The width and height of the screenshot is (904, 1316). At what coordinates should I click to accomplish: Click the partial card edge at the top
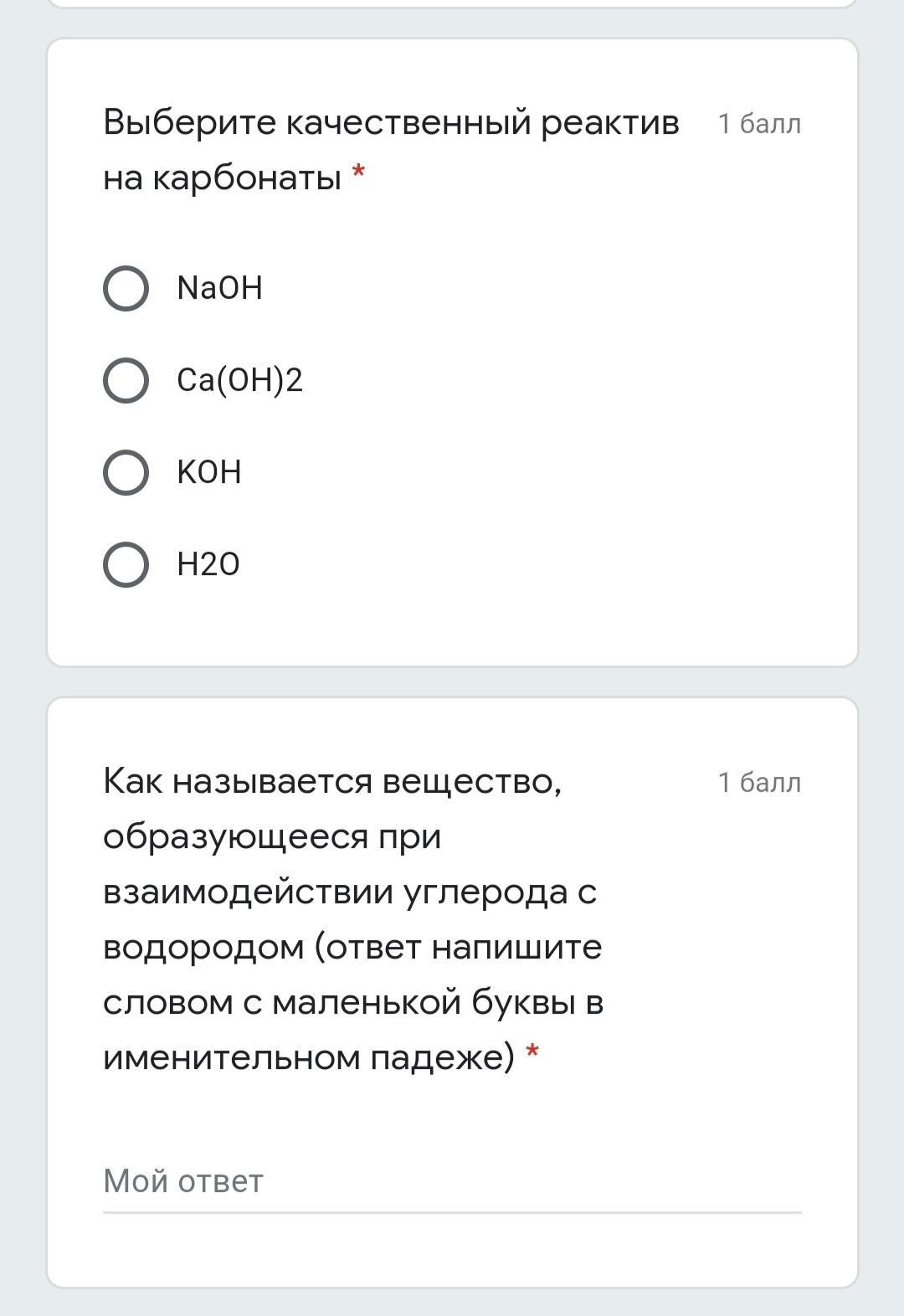pyautogui.click(x=452, y=4)
